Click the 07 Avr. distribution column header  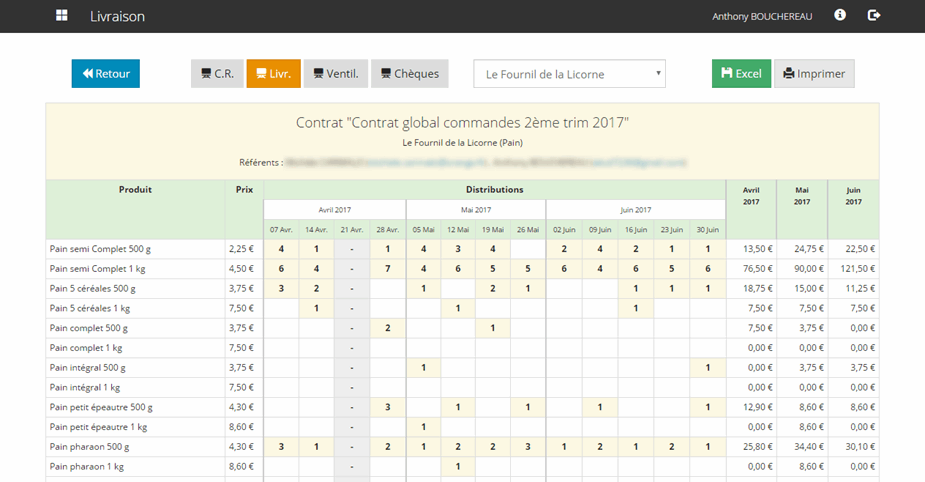282,229
